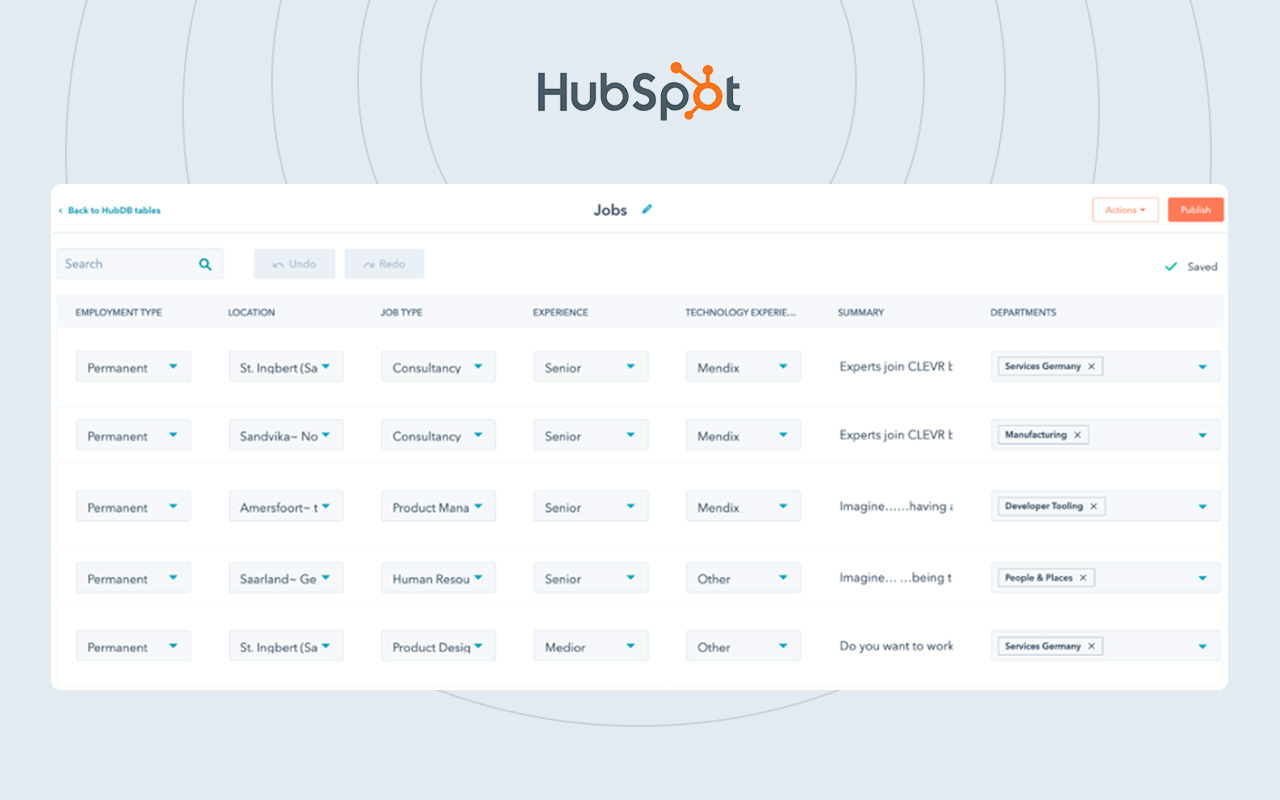Click the Redo button
The image size is (1280, 800).
384,264
